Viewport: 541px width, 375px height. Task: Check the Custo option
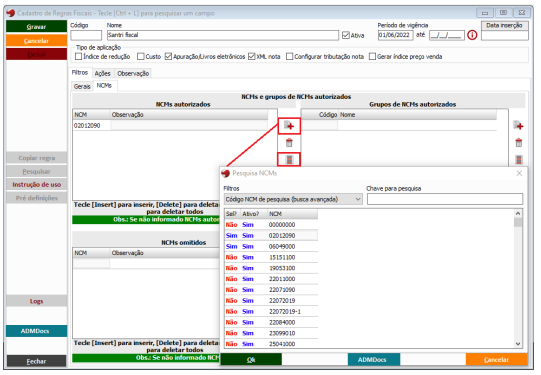click(x=140, y=56)
